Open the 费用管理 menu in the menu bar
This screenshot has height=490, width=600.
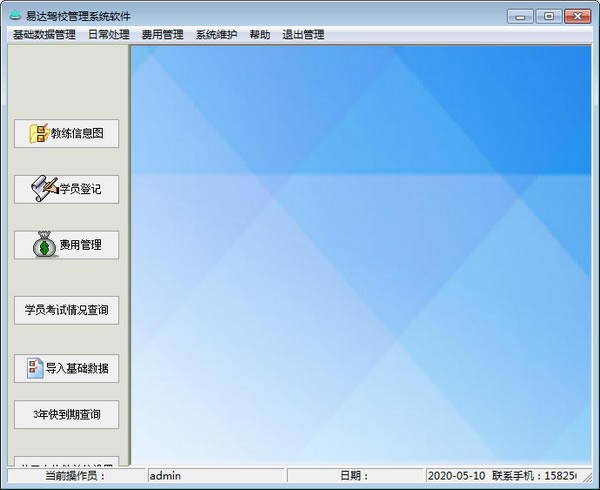click(162, 35)
